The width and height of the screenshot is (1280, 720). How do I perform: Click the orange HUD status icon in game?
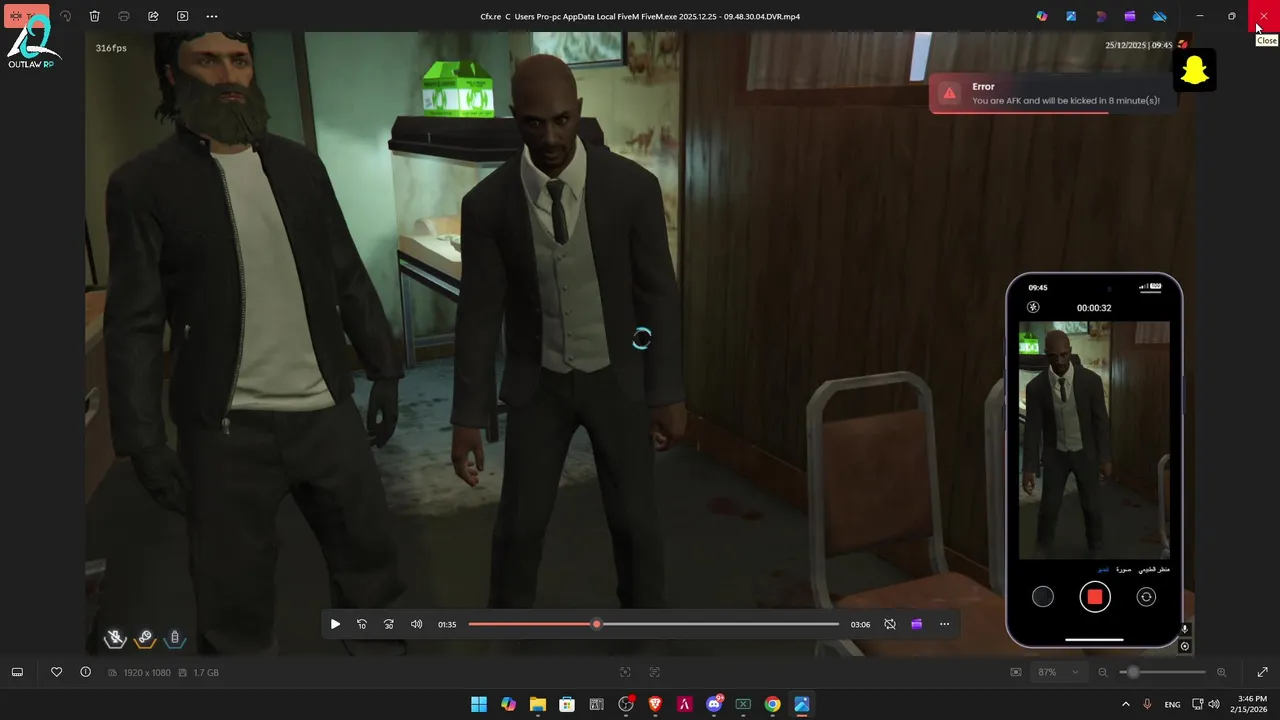[145, 638]
